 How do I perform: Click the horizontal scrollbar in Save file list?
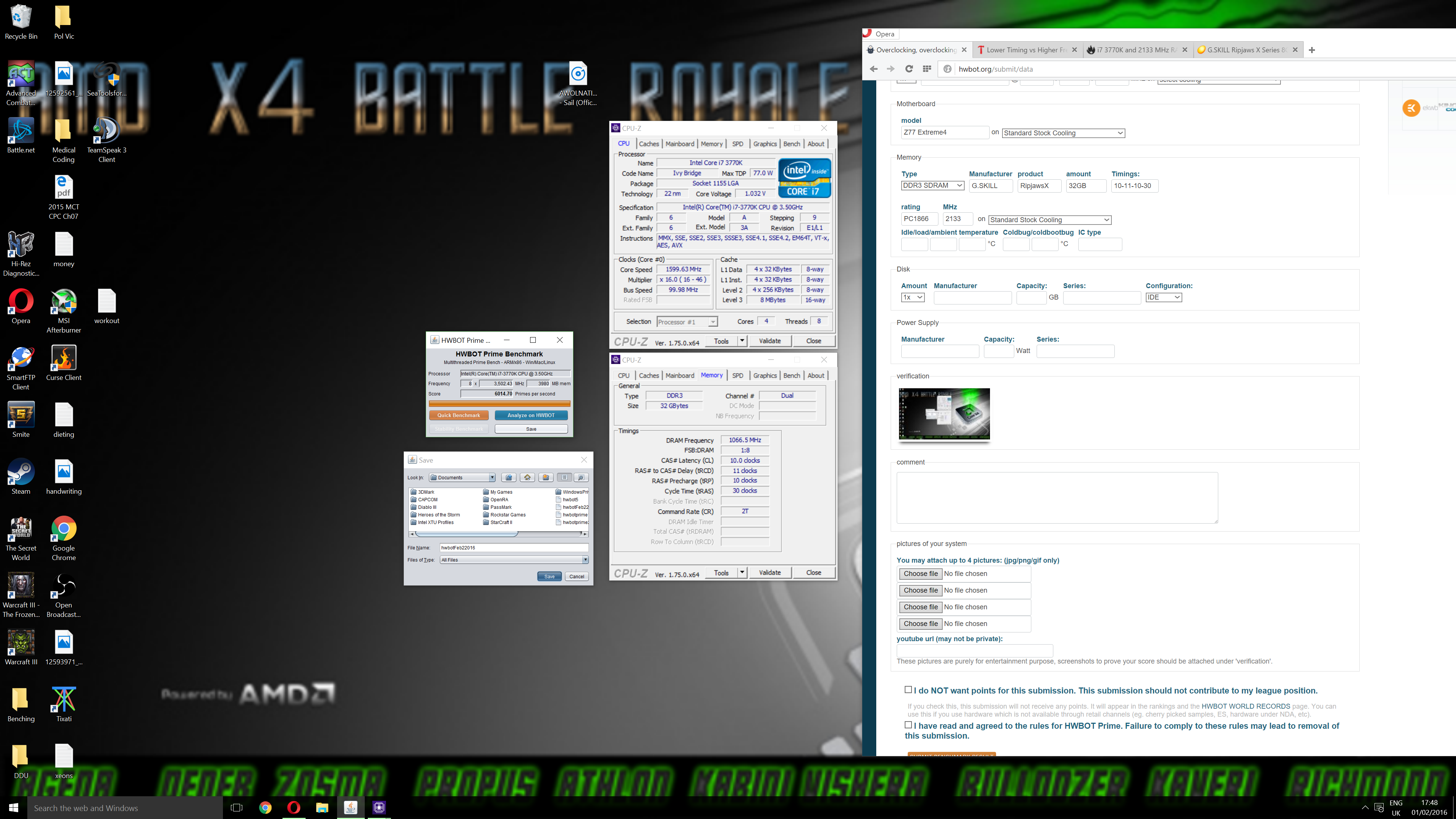click(499, 533)
